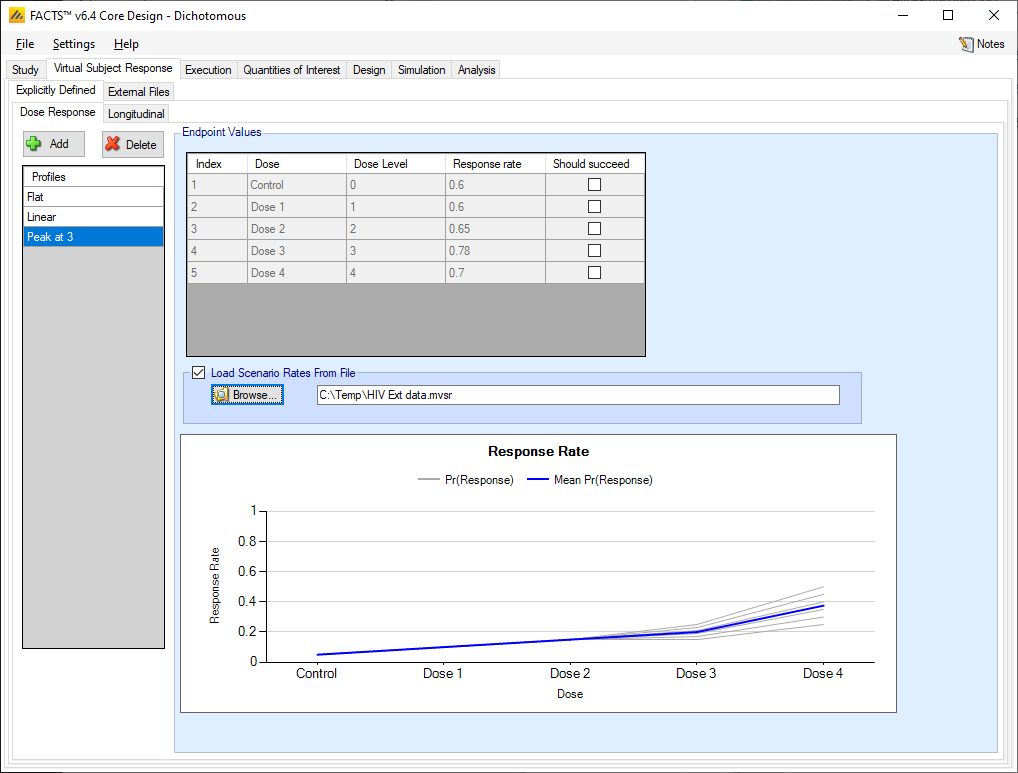Open the Longitudinal tab
This screenshot has width=1018, height=773.
coord(136,114)
